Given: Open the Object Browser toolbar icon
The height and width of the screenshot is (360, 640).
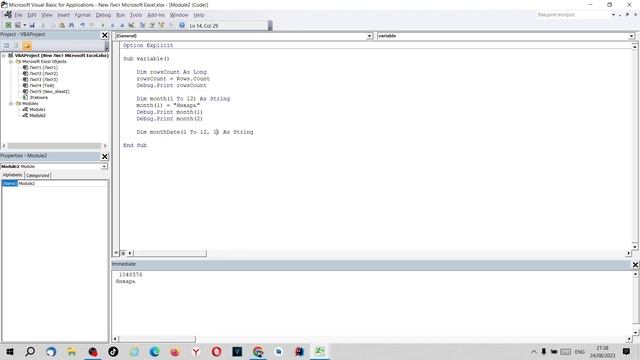Looking at the screenshot, I should tap(162, 25).
